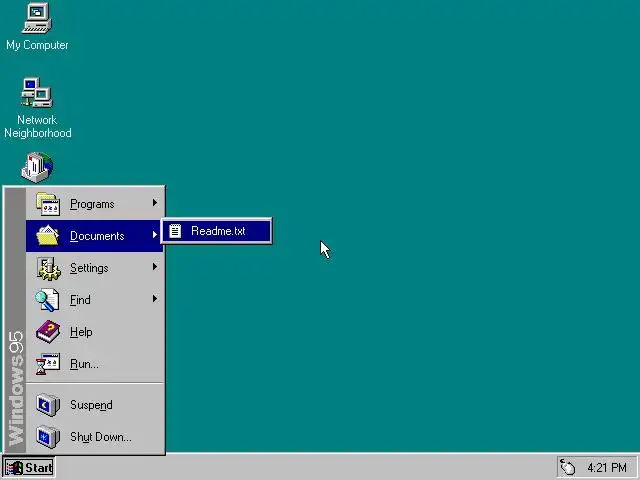Expand the Documents submenu arrow
This screenshot has height=480, width=640.
click(155, 235)
